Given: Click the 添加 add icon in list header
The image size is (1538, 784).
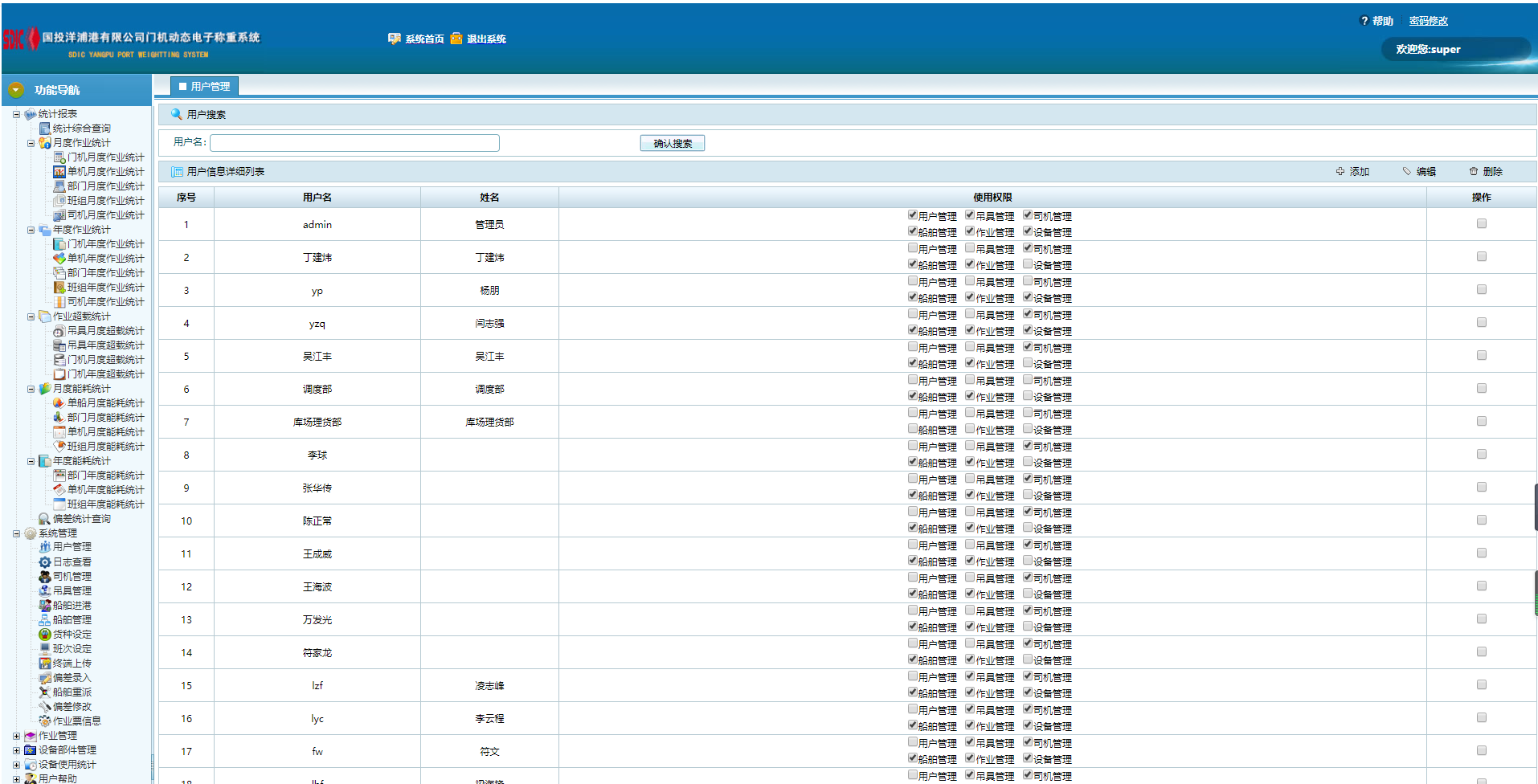Looking at the screenshot, I should (x=1340, y=172).
